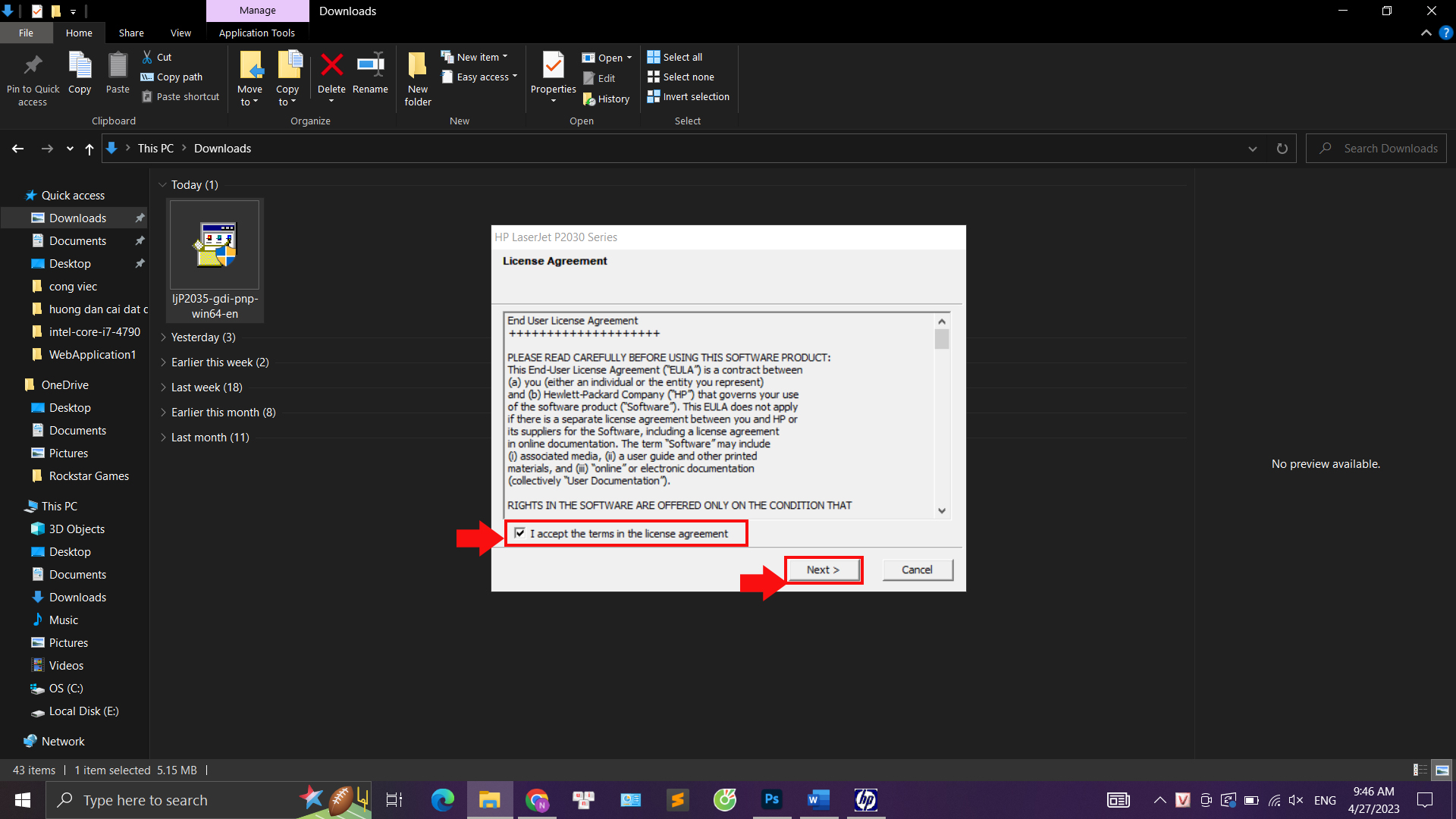
Task: Click Windows taskbar search box
Action: [209, 800]
